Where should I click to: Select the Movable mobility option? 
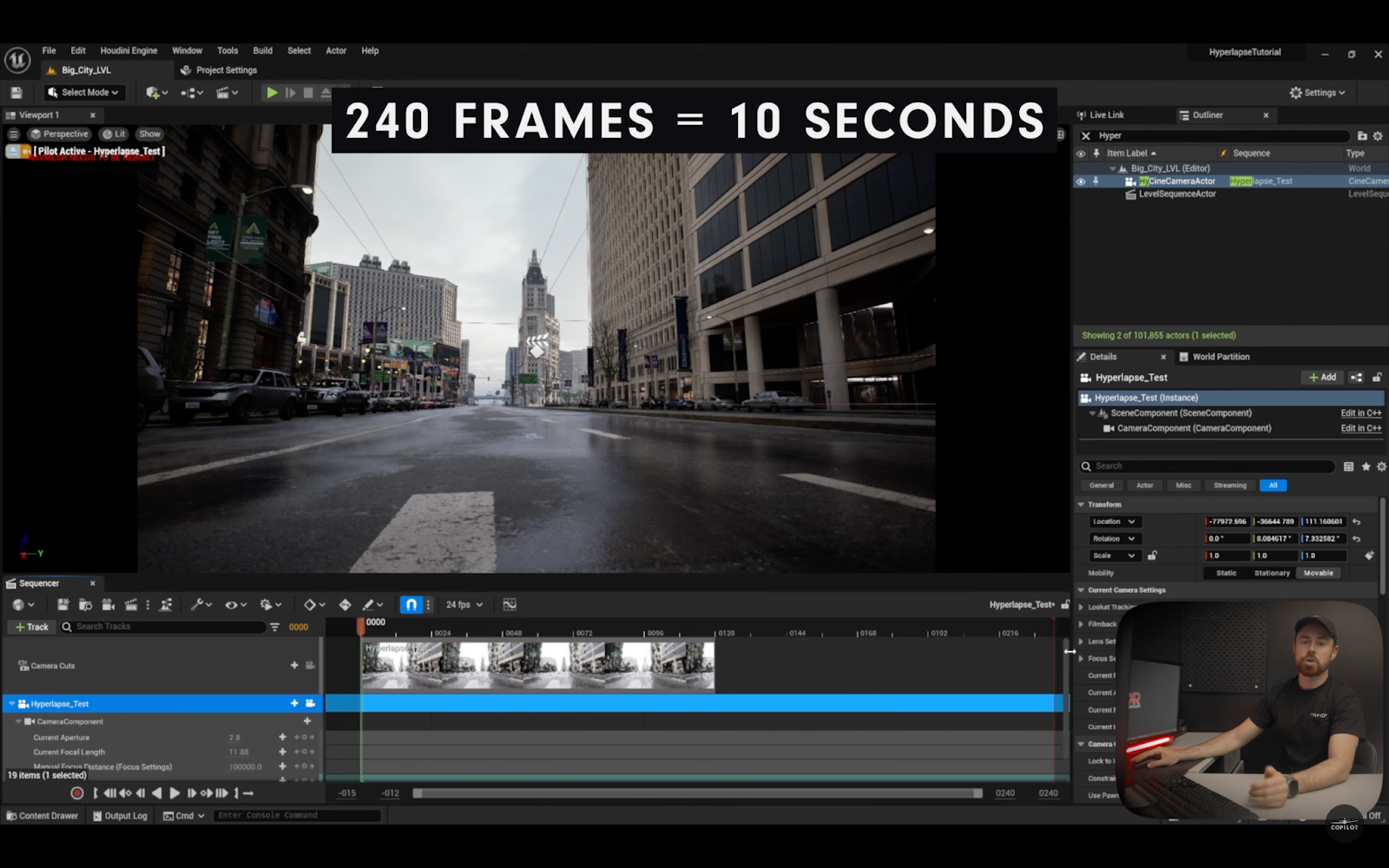[1318, 573]
